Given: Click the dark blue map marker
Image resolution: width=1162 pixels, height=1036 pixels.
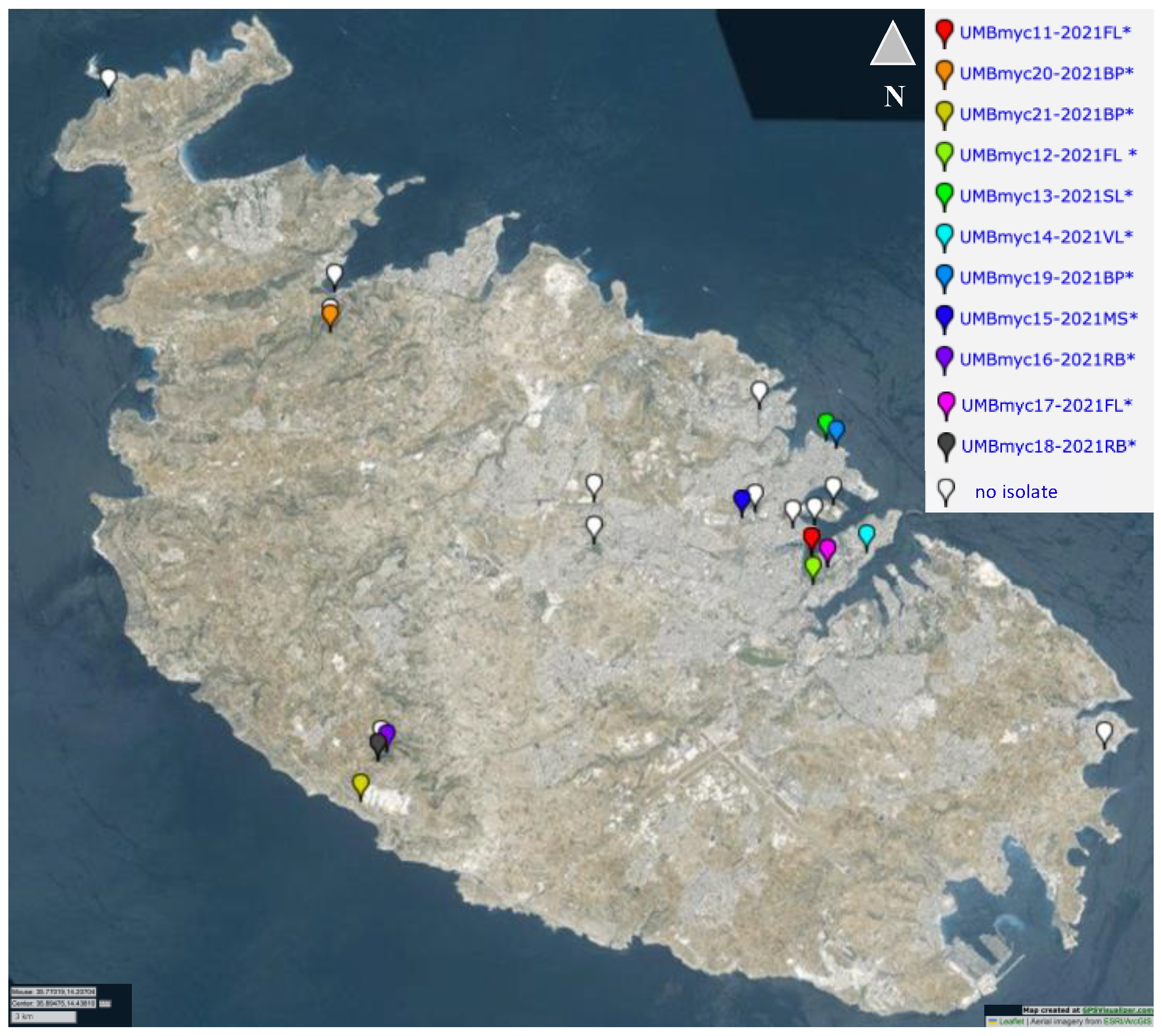Looking at the screenshot, I should pos(741,500).
